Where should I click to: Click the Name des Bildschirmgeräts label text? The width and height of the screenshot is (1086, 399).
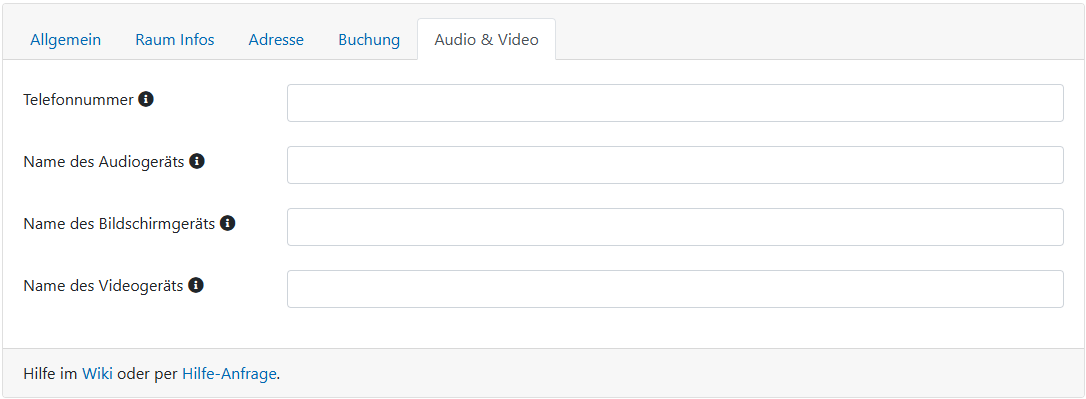point(119,224)
